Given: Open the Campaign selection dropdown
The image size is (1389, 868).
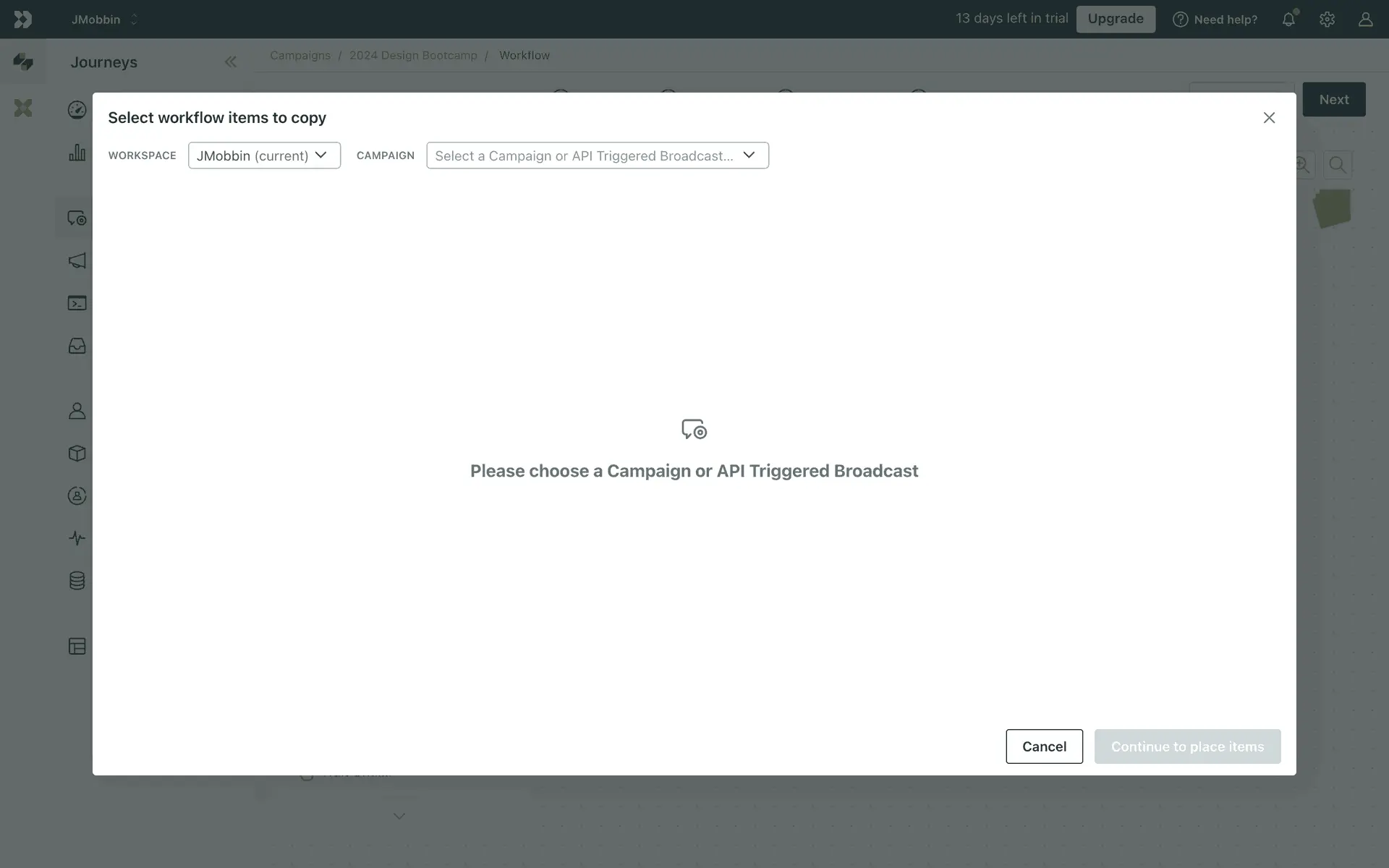Looking at the screenshot, I should [x=597, y=156].
